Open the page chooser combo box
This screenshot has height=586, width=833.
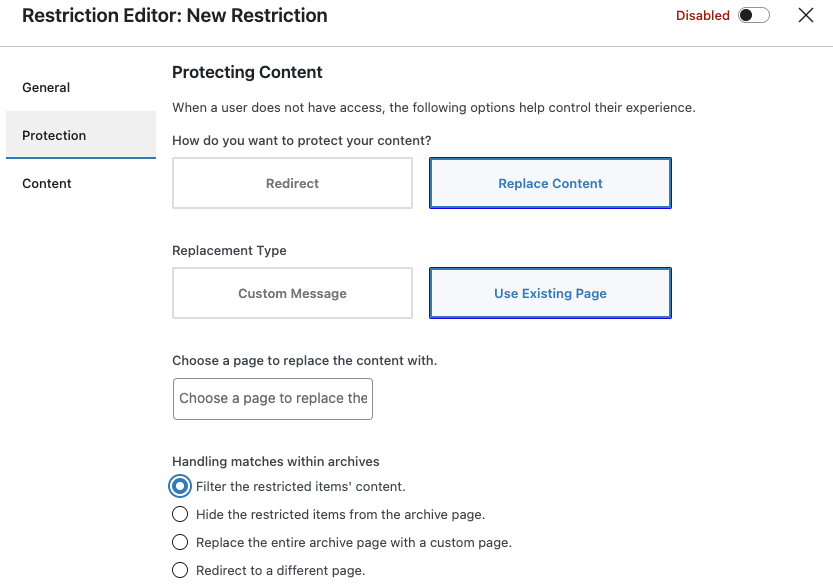pyautogui.click(x=273, y=398)
